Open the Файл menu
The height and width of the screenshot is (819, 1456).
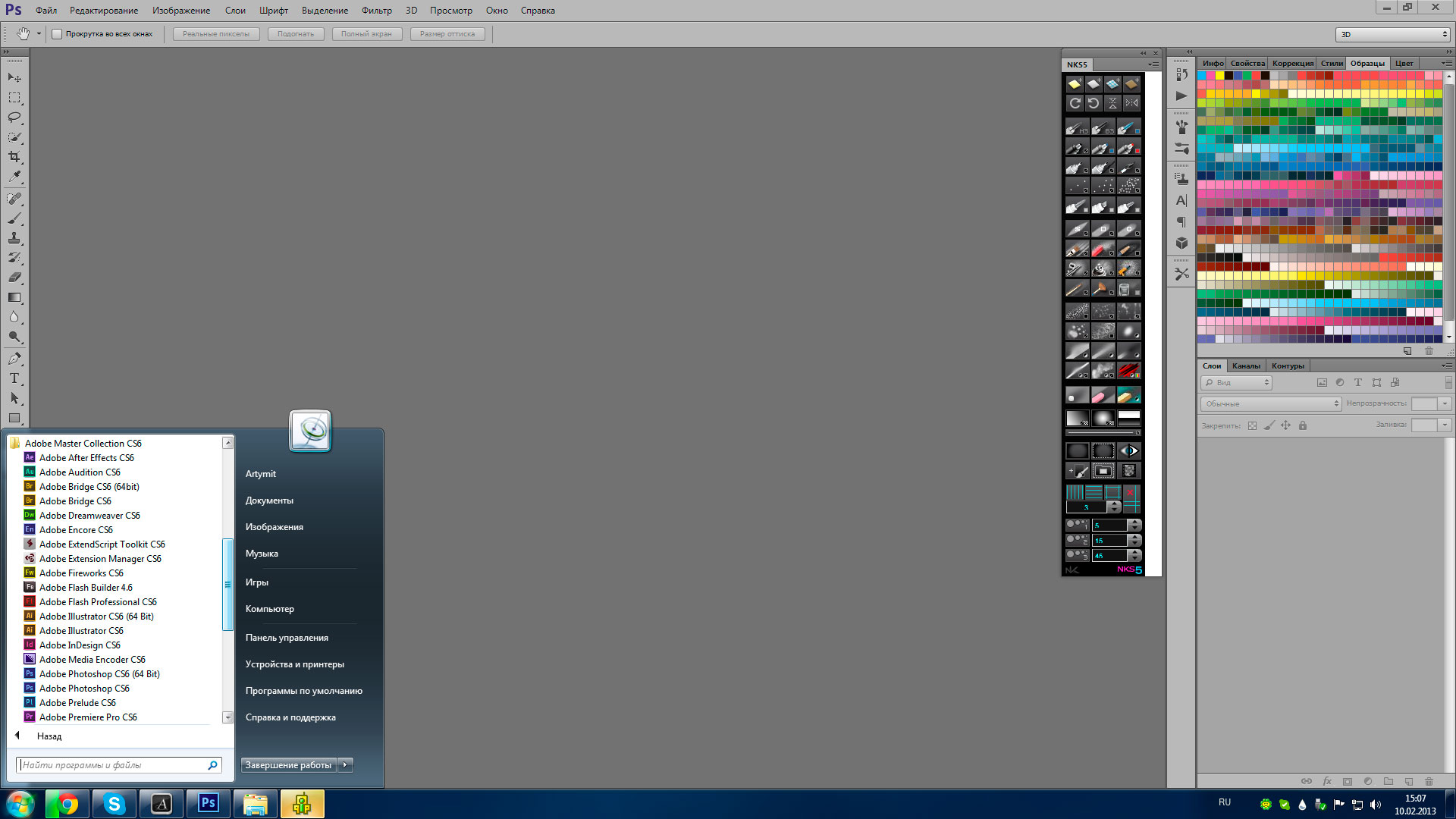point(46,11)
